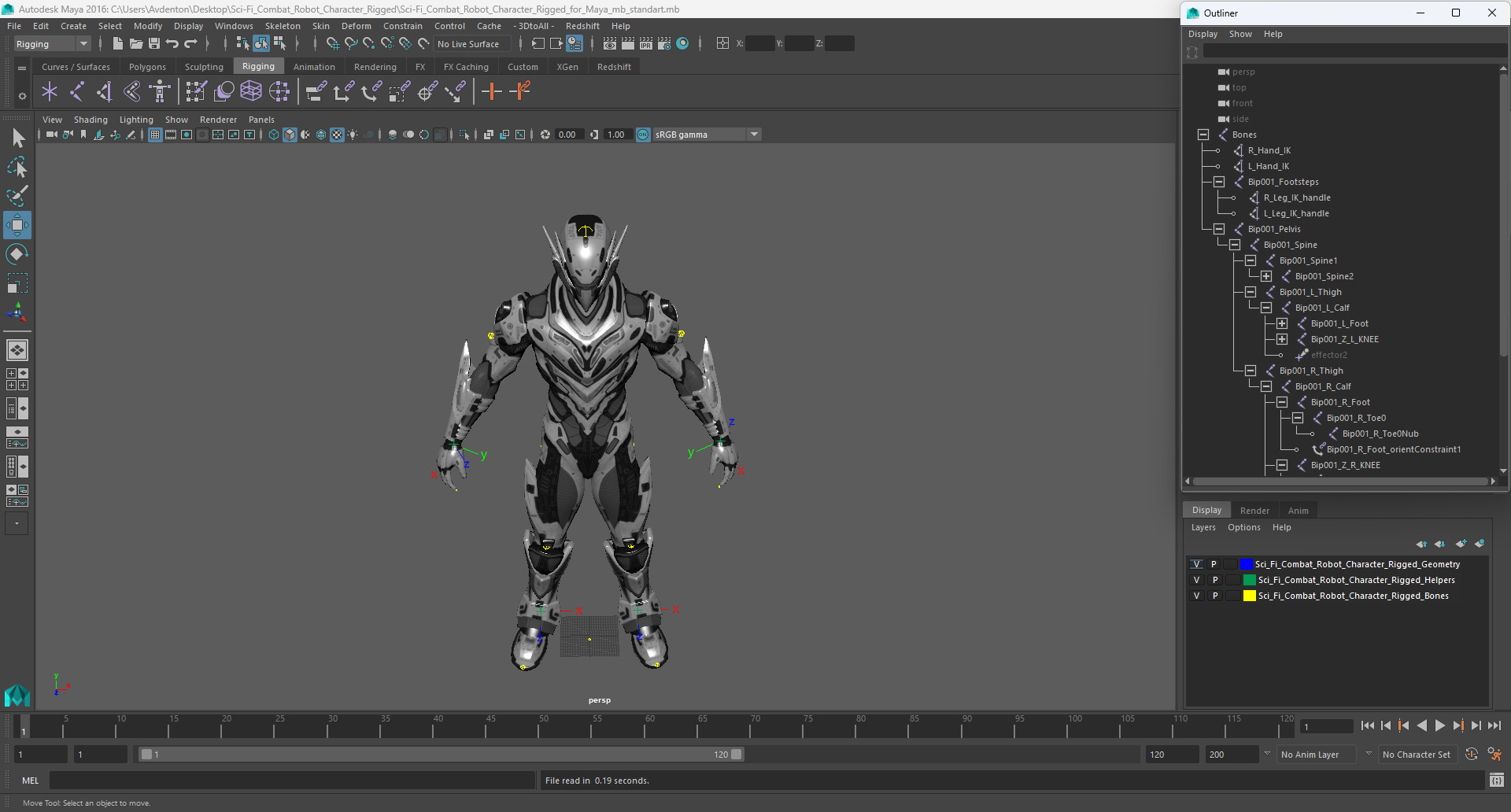
Task: Toggle playback P of Rigged_Helpers layer
Action: [1214, 580]
